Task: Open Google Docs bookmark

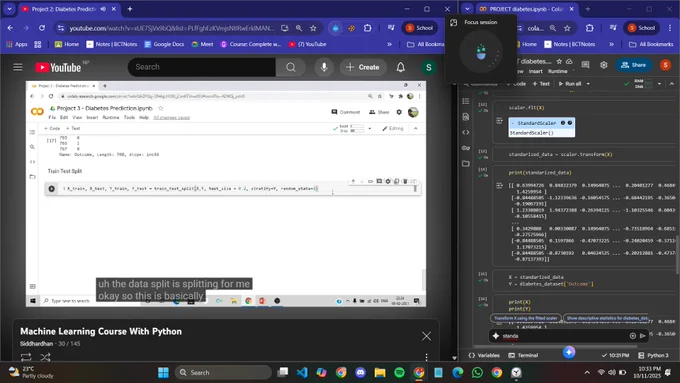Action: pos(164,44)
